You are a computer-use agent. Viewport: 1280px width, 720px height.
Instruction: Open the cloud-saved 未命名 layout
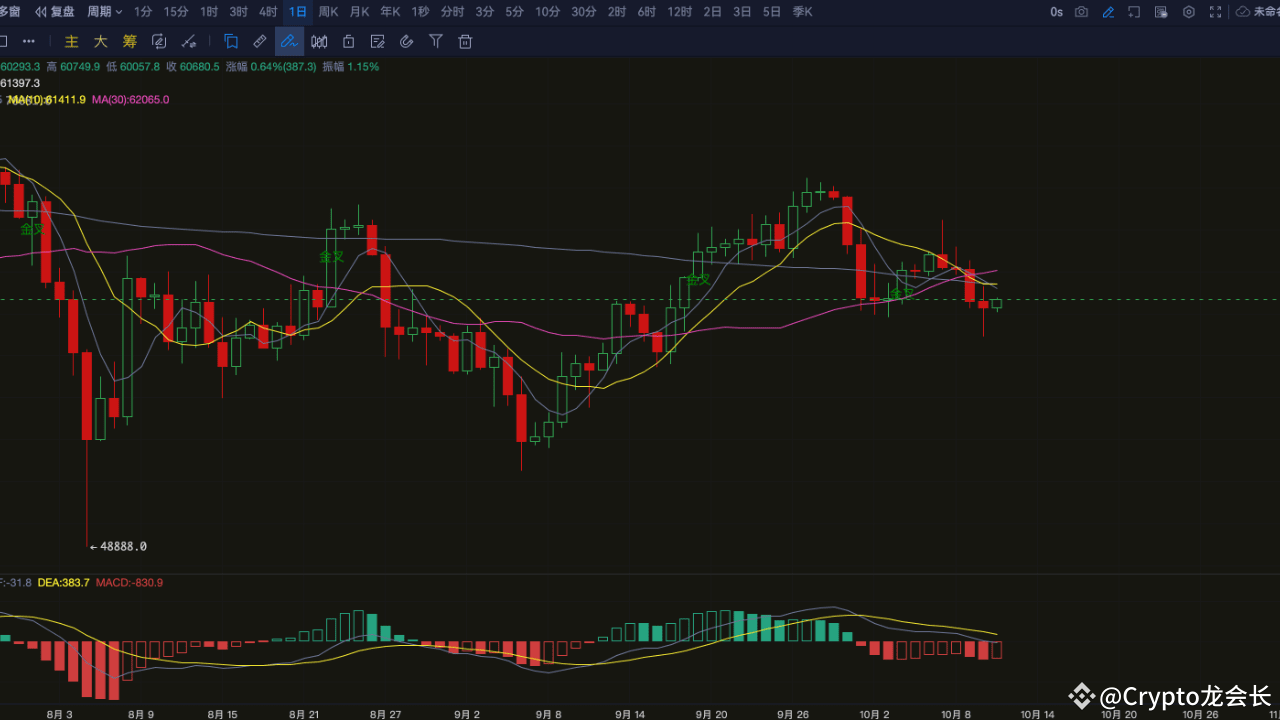(1258, 12)
